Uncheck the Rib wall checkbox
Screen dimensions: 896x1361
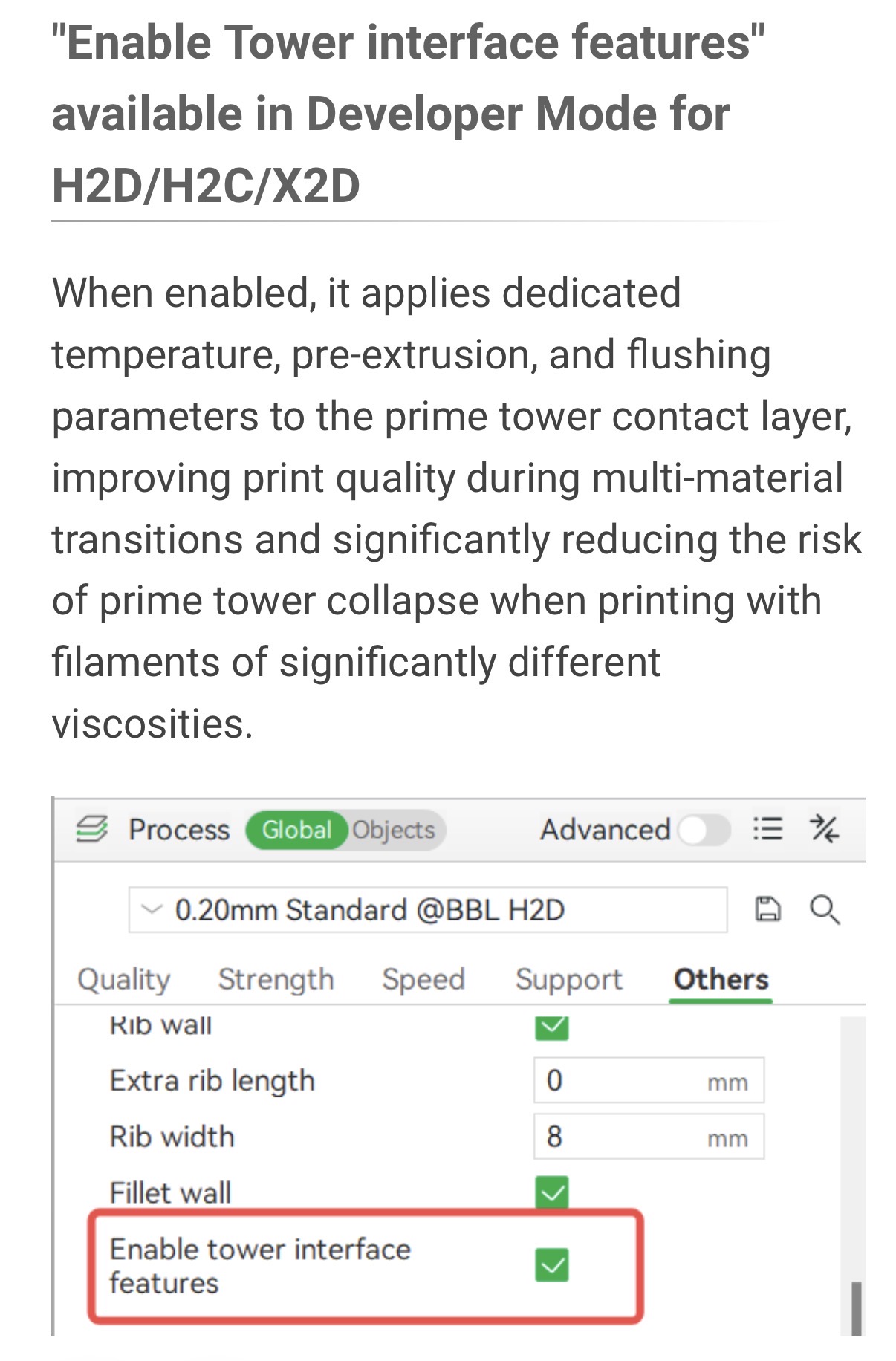552,1028
